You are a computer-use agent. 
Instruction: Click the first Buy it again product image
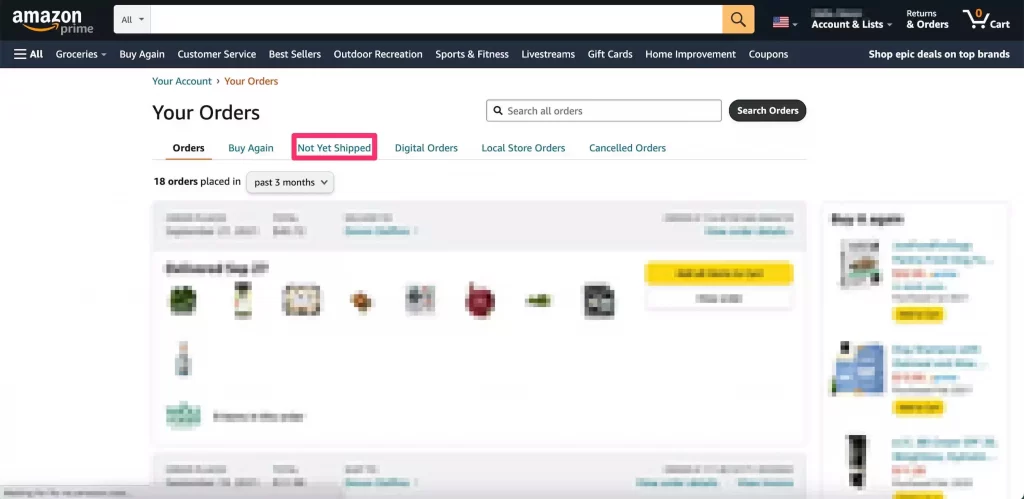[x=857, y=264]
